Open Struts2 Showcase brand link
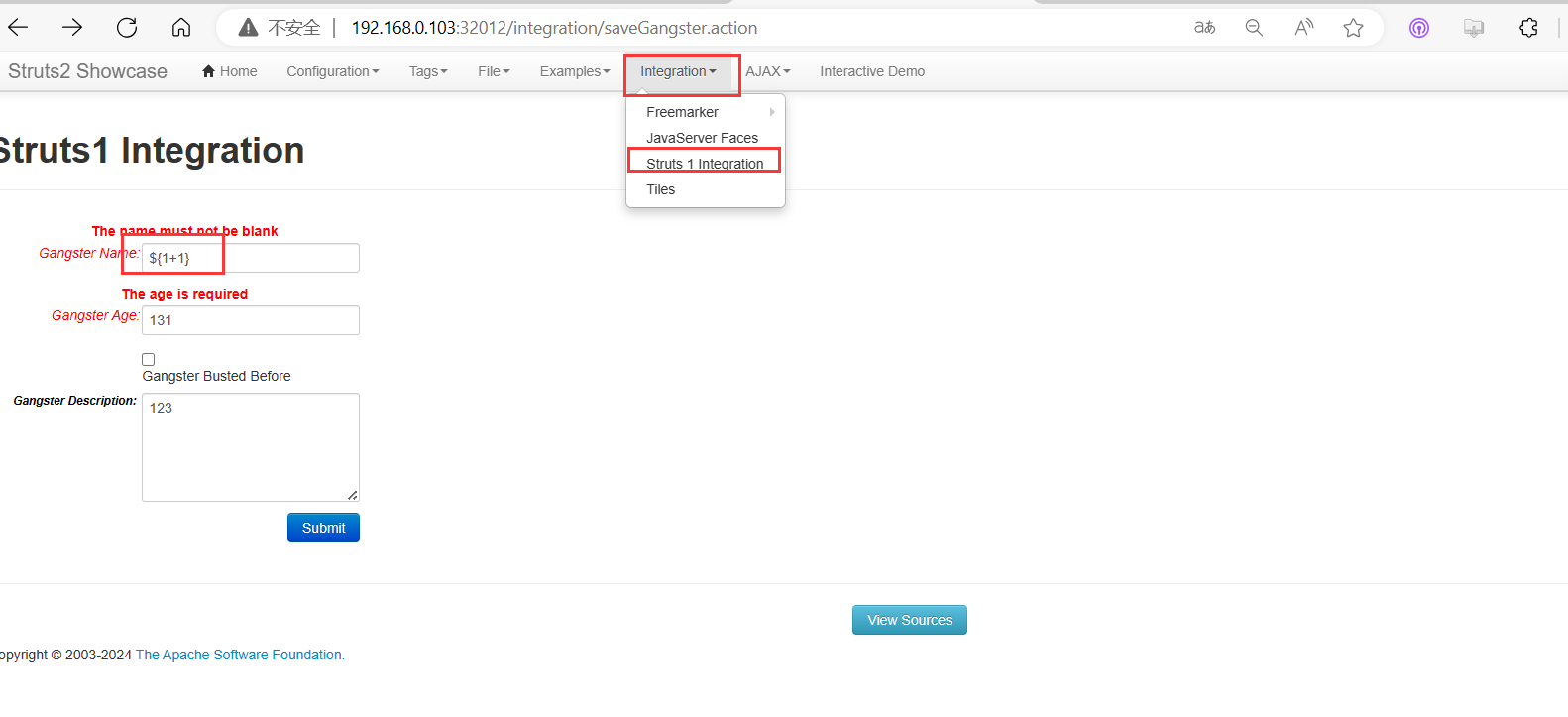Viewport: 1568px width, 717px height. pyautogui.click(x=87, y=71)
